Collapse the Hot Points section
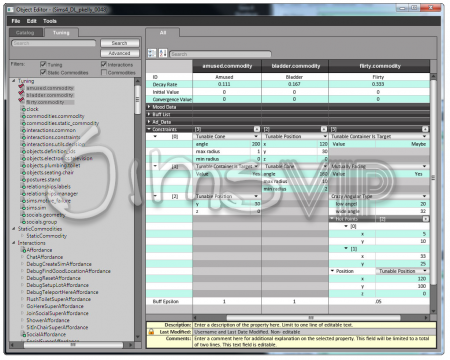Image resolution: width=450 pixels, height=360 pixels. point(332,219)
